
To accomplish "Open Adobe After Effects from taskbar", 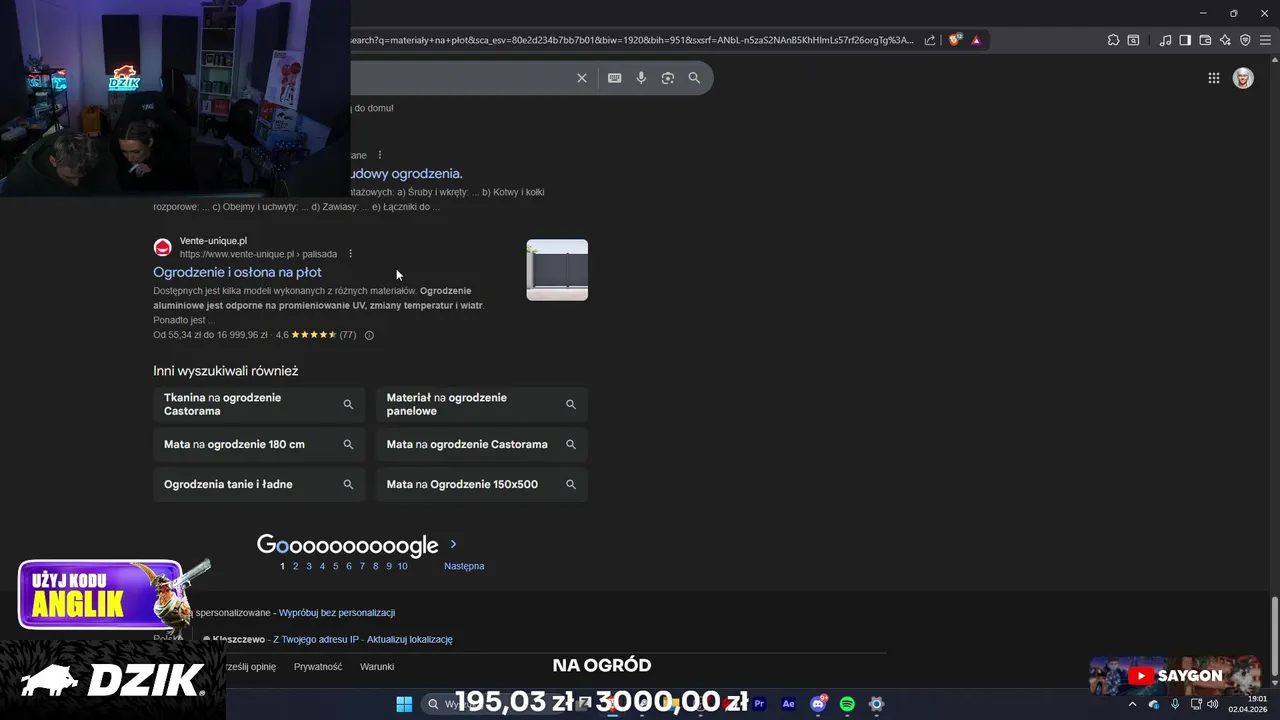I will click(x=788, y=704).
